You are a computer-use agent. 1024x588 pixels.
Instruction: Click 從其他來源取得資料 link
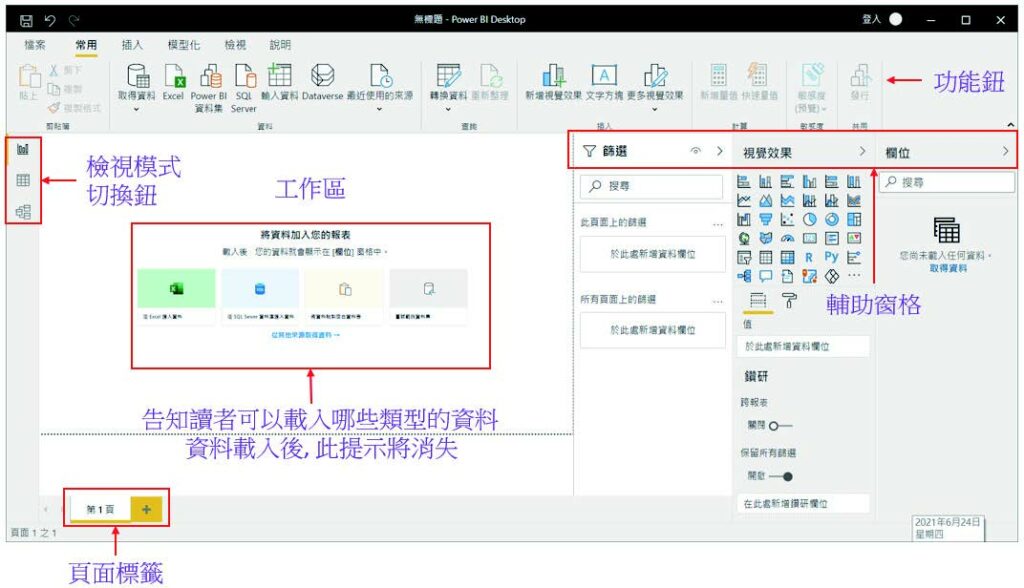coord(306,335)
